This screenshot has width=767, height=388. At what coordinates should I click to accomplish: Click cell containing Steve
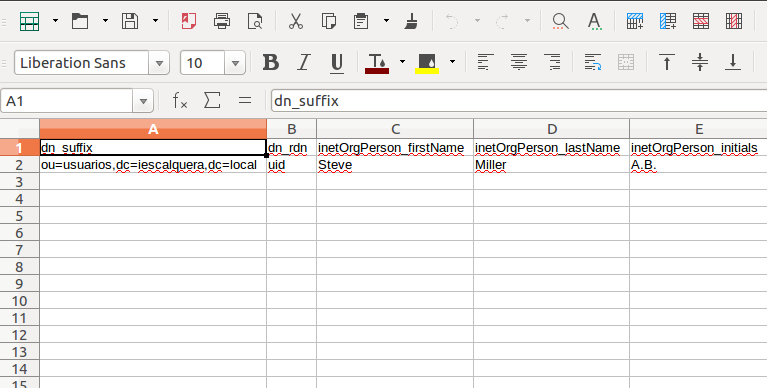[395, 165]
